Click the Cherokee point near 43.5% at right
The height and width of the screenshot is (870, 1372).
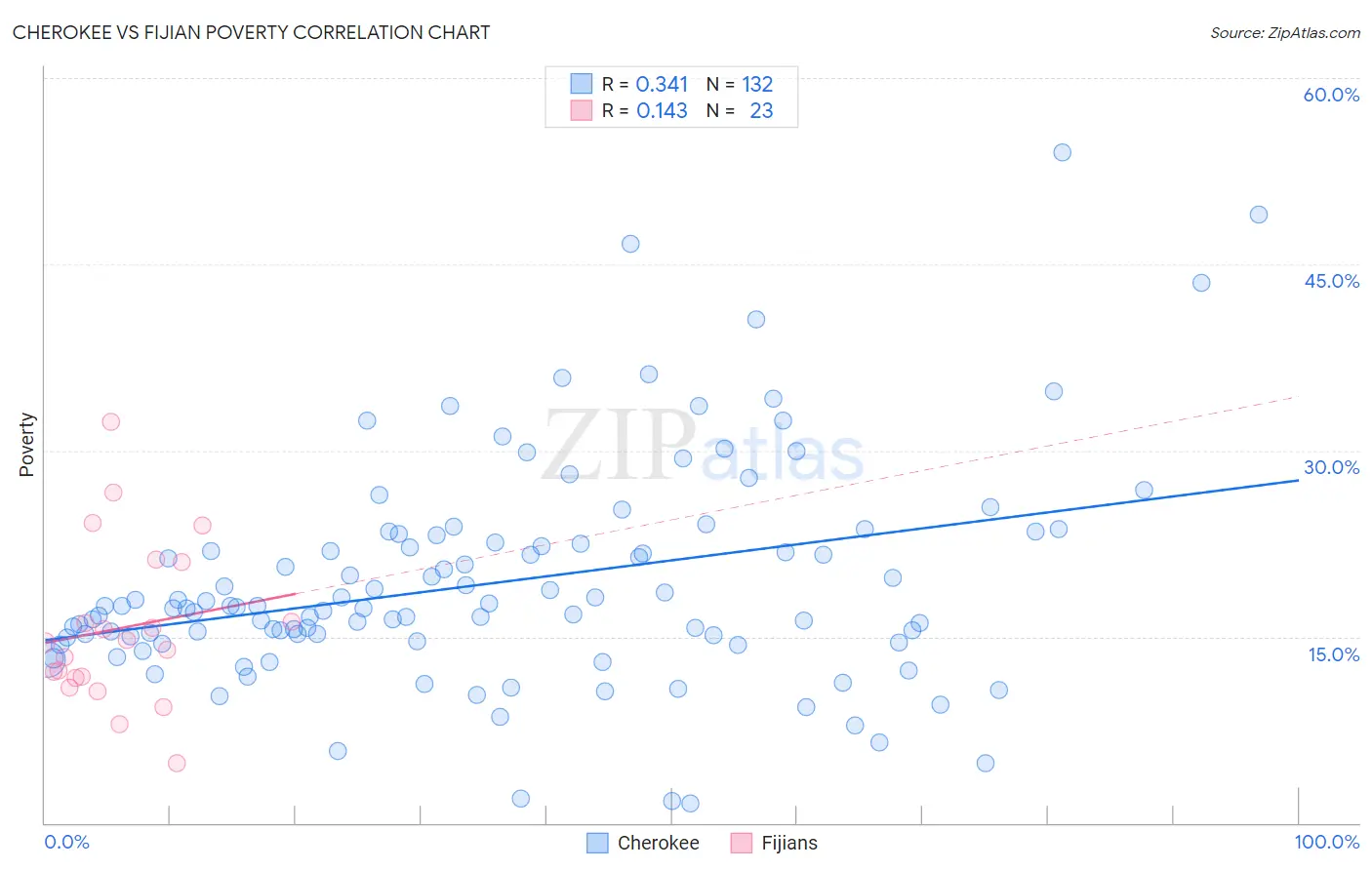(1201, 283)
